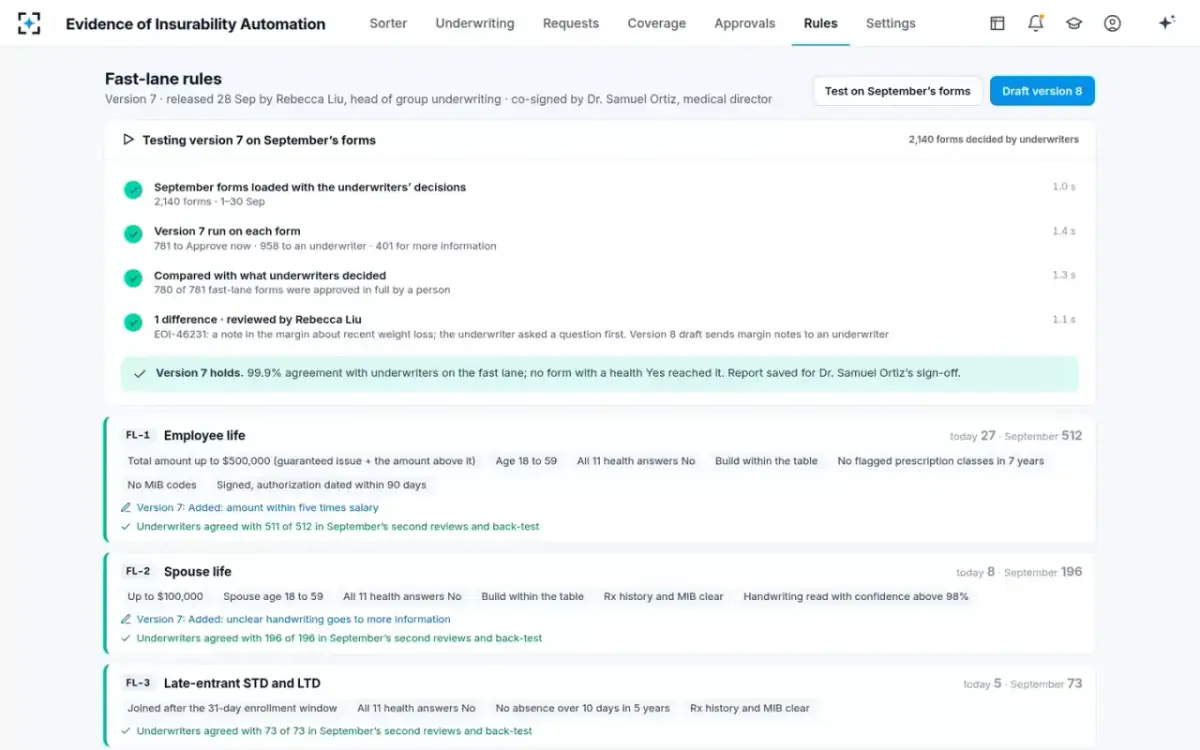Screen dimensions: 1200x750
Task: Click the check icon beside Compared with underwriters
Action: tap(133, 278)
